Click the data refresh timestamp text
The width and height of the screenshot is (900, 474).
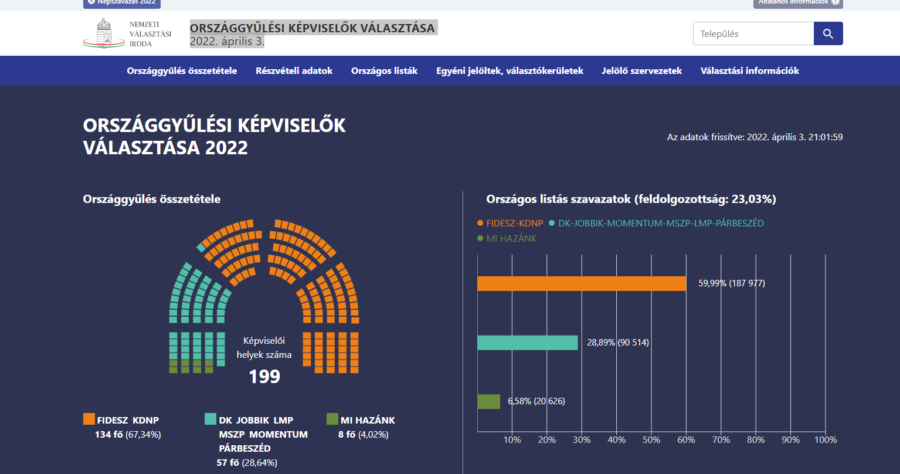tap(755, 137)
